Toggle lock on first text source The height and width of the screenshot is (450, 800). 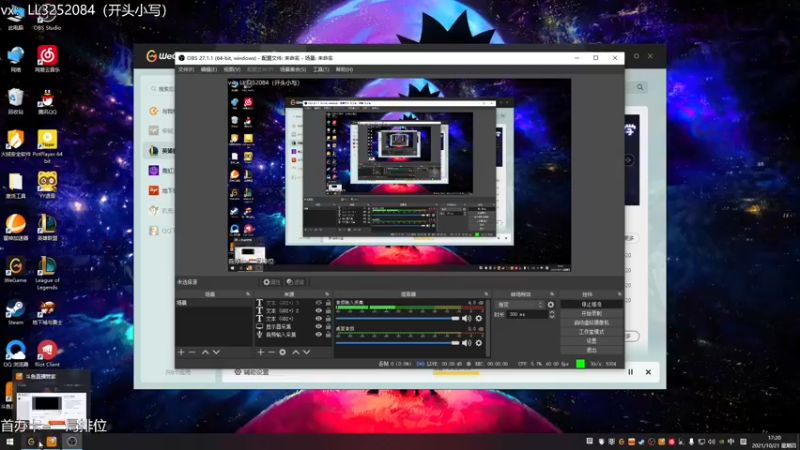[x=328, y=303]
